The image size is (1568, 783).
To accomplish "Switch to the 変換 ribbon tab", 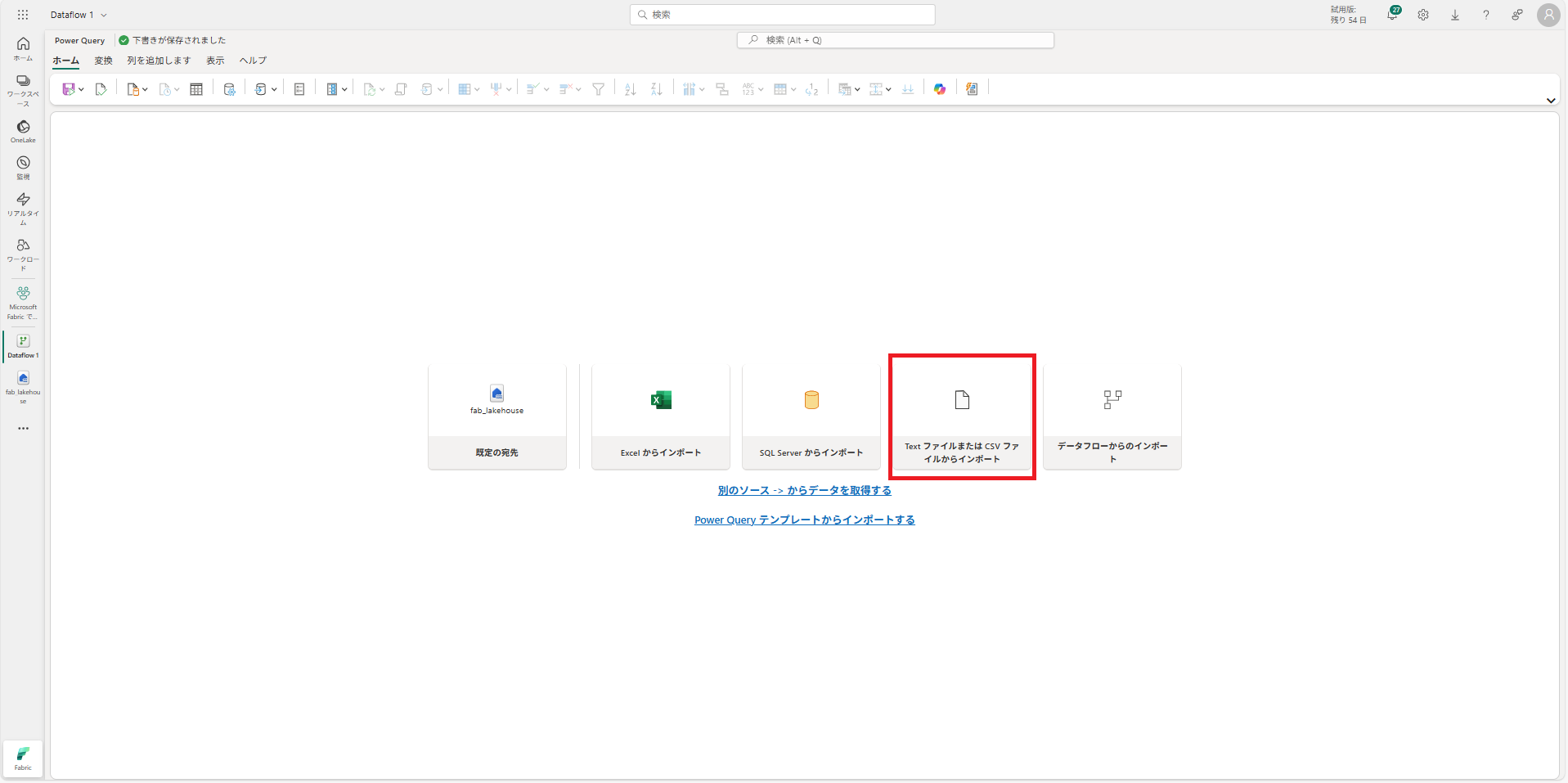I will tap(103, 61).
